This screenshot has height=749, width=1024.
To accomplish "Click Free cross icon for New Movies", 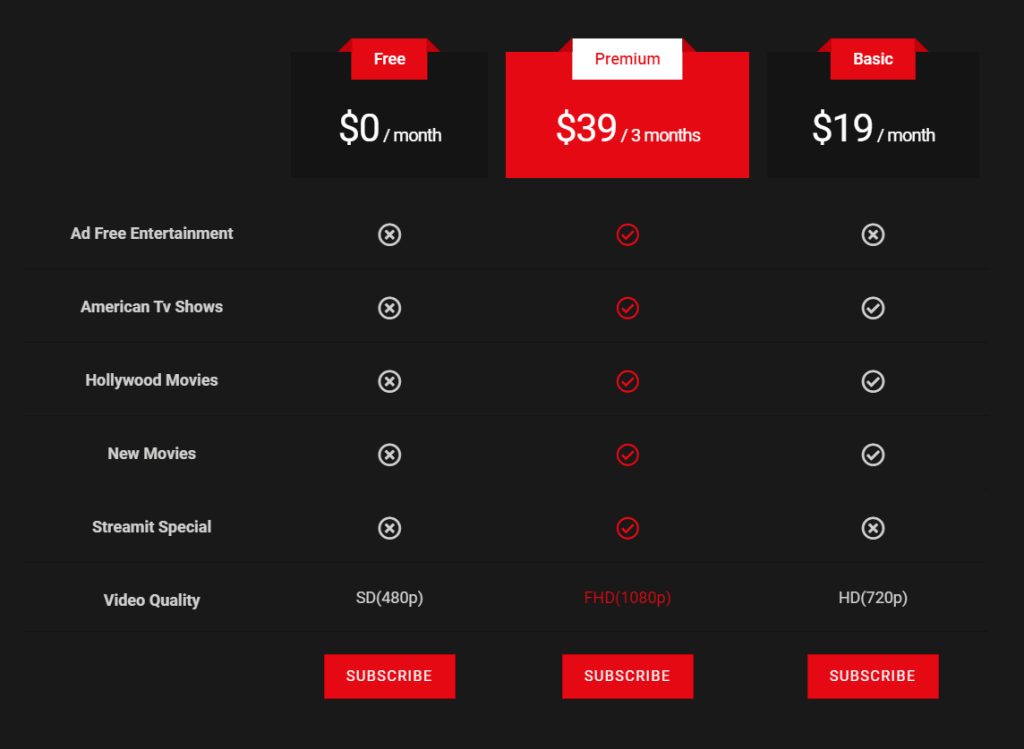I will (x=389, y=455).
